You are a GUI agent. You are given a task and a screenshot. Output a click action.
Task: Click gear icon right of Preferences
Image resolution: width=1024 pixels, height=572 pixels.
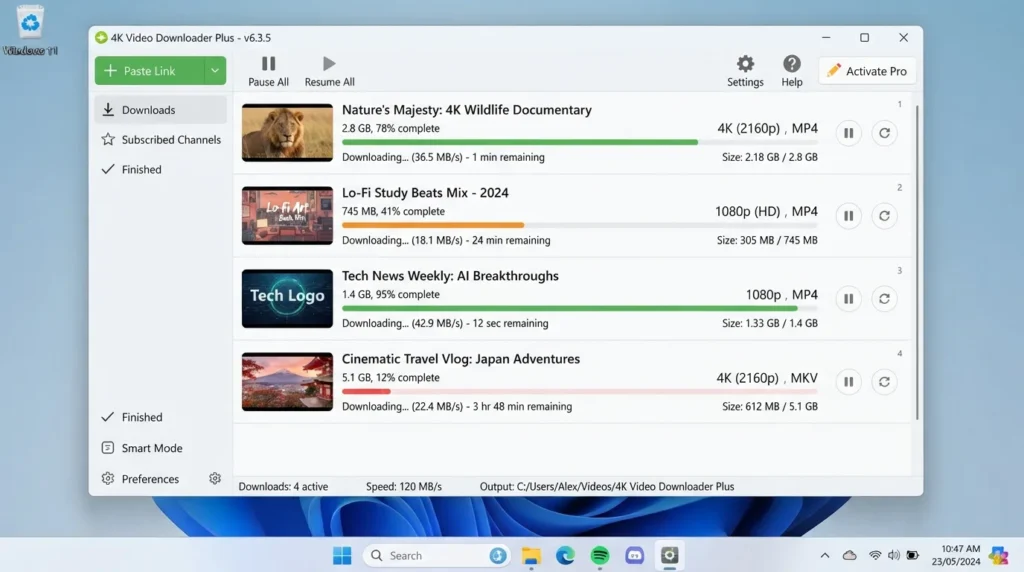(x=215, y=479)
